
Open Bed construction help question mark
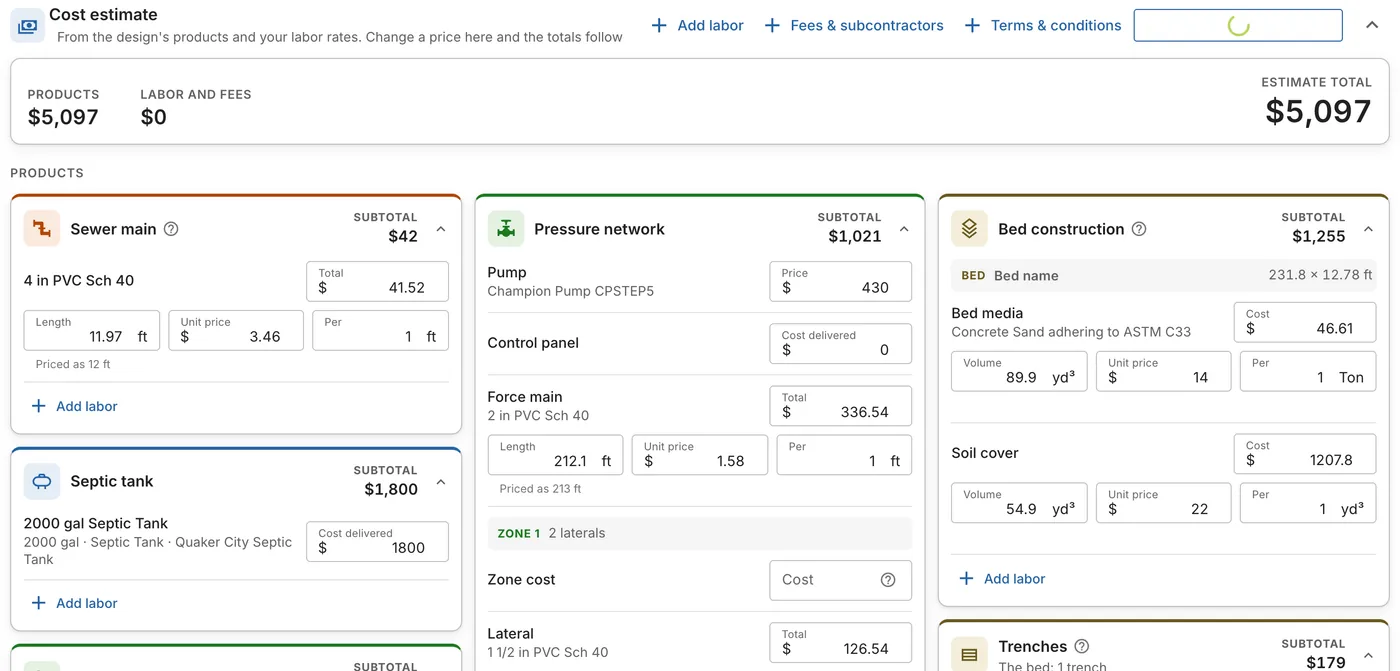click(x=1138, y=229)
